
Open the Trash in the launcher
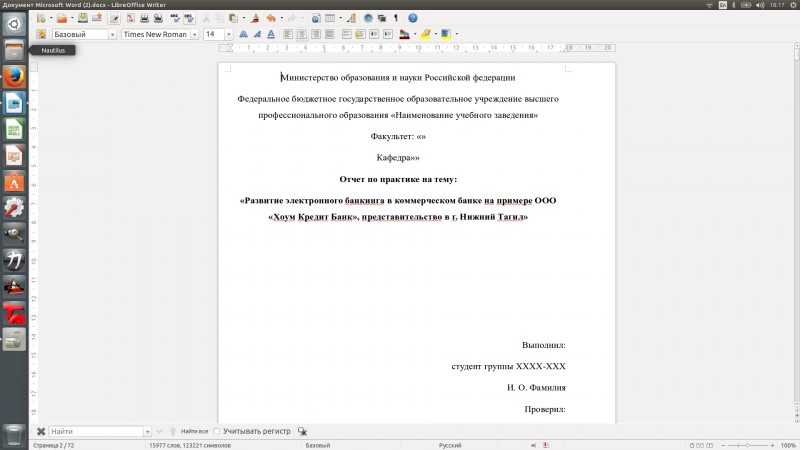[x=14, y=435]
